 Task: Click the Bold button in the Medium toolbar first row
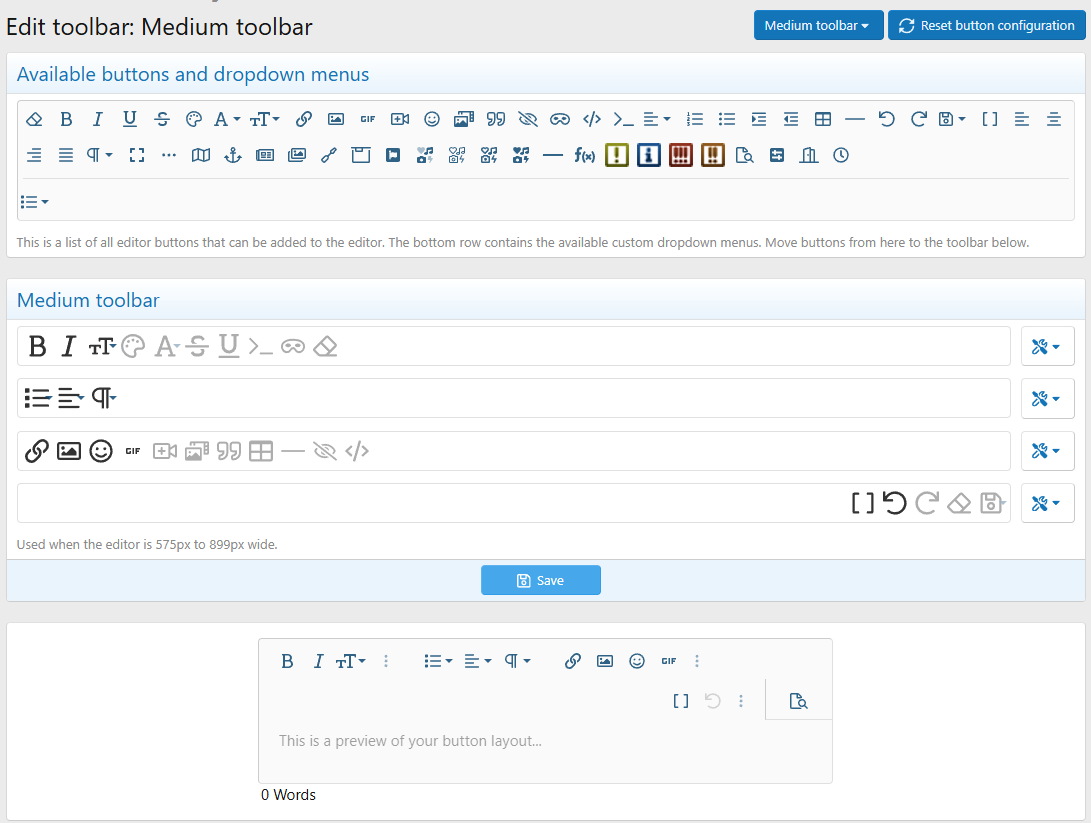[x=38, y=346]
